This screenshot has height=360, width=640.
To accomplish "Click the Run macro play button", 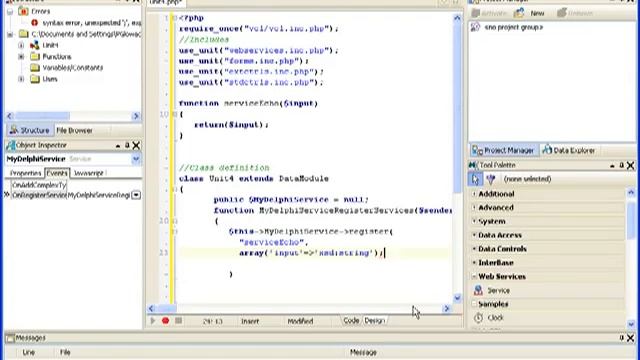I will click(153, 321).
